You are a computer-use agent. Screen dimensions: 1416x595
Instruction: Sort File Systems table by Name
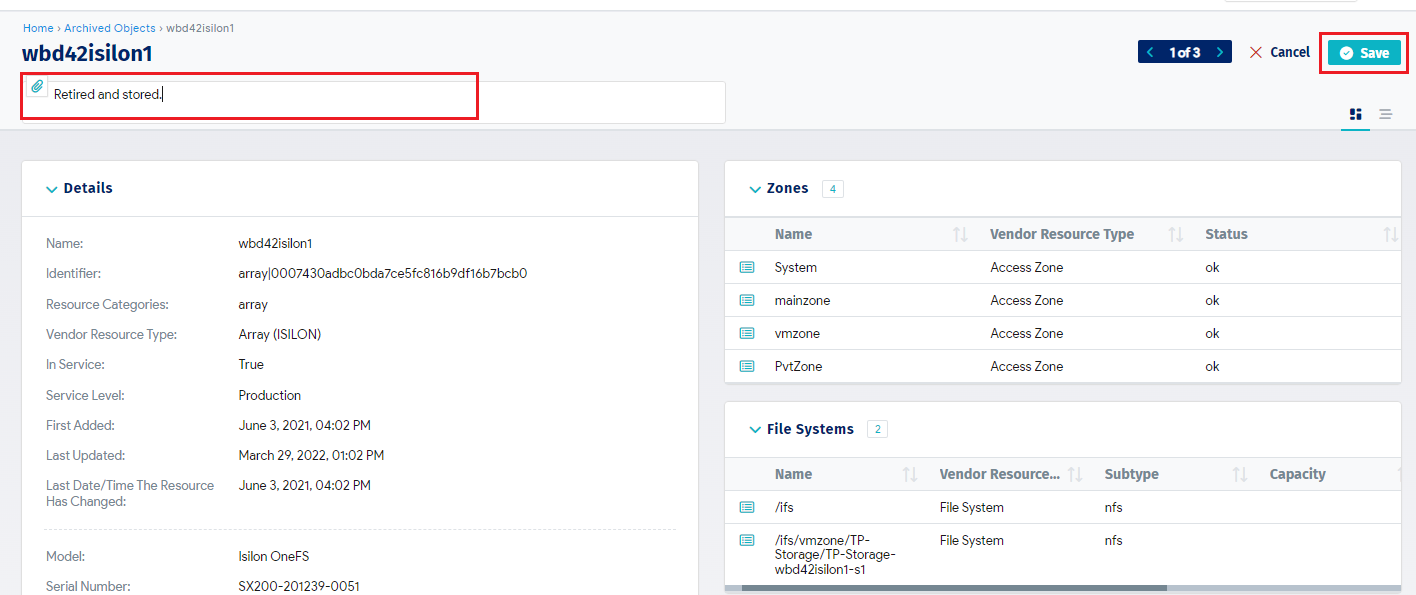(x=910, y=474)
